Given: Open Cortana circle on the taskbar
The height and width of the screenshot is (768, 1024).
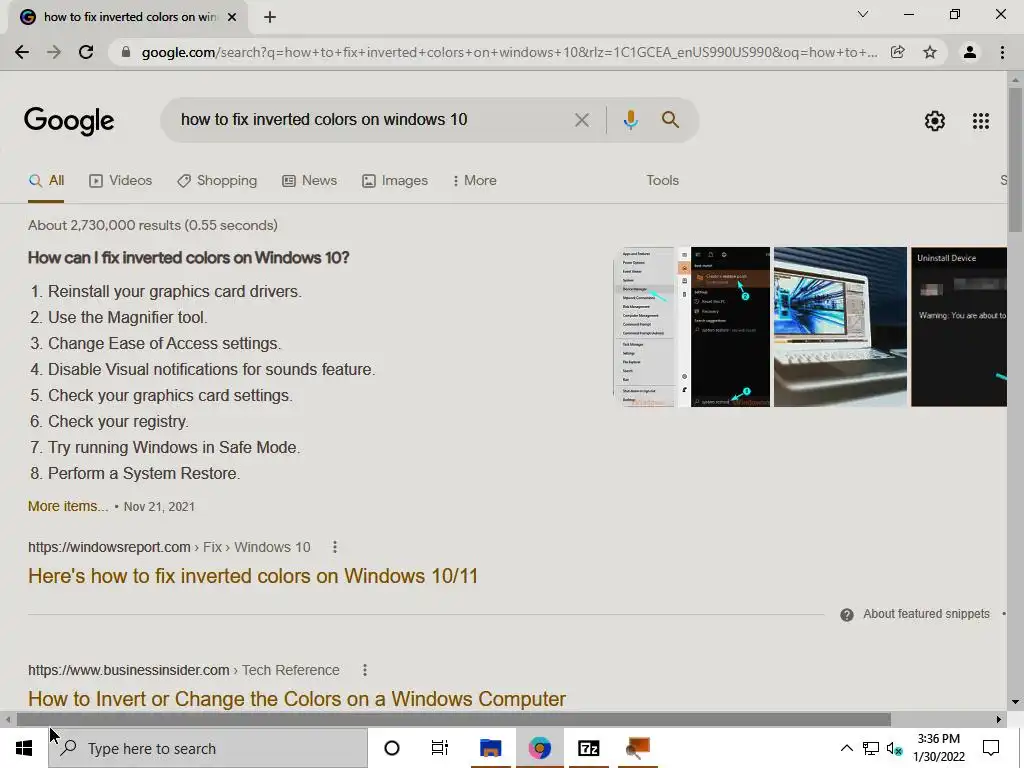Looking at the screenshot, I should pyautogui.click(x=392, y=748).
